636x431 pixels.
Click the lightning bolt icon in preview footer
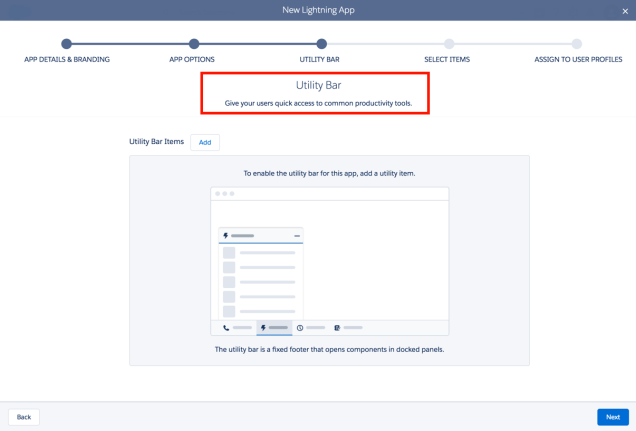click(263, 328)
